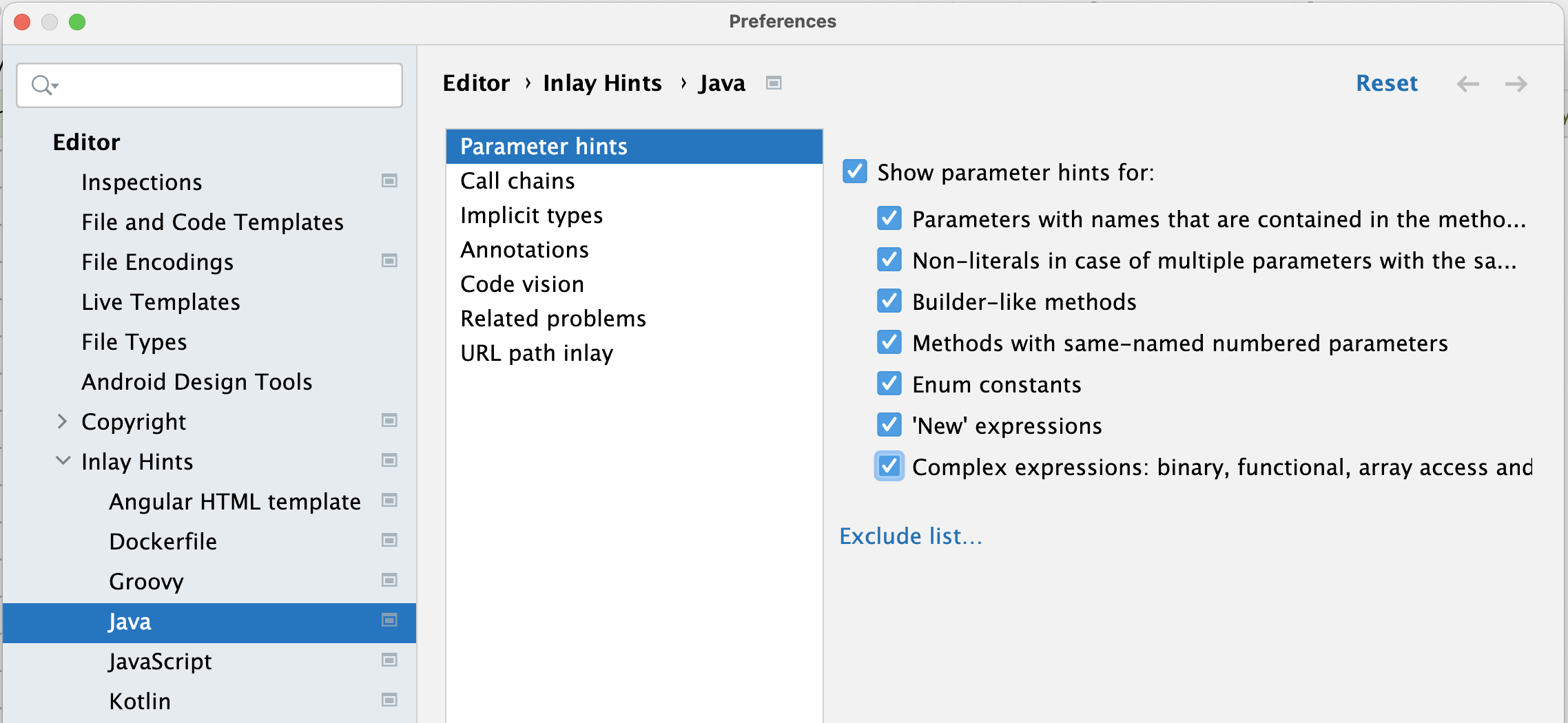Screen dimensions: 1568x723
Task: Uncheck Builder-like methods
Action: (889, 301)
